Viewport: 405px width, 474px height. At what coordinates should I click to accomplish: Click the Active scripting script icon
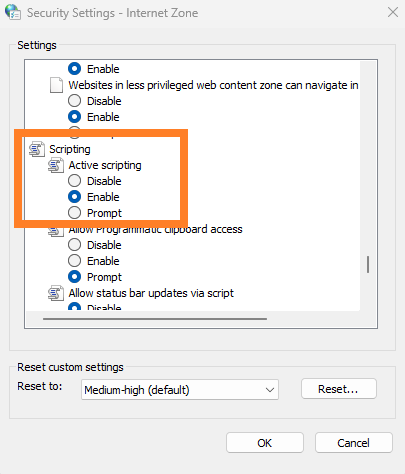(56, 165)
